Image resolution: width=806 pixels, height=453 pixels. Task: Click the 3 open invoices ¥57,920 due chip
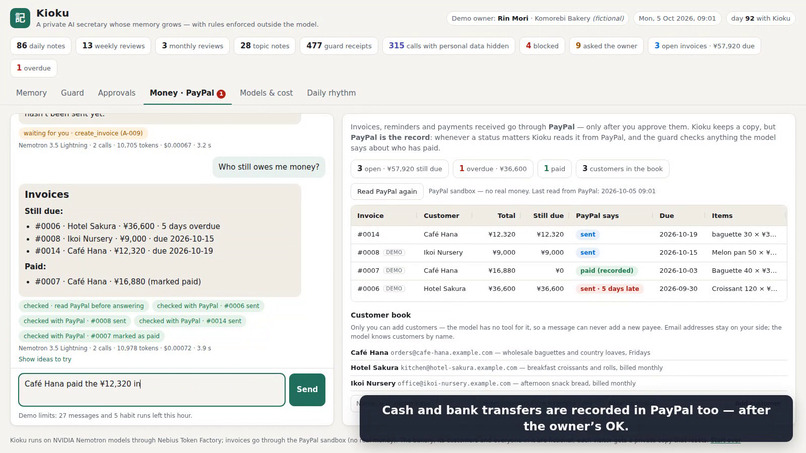click(704, 46)
